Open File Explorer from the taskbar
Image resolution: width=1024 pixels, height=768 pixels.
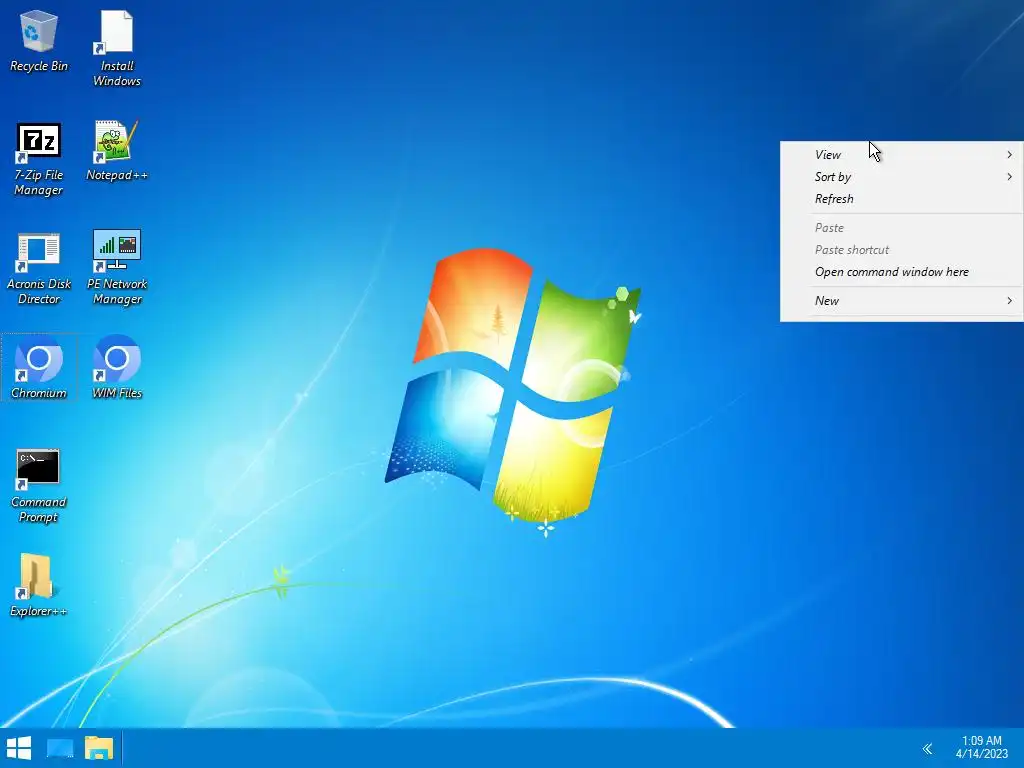click(99, 748)
